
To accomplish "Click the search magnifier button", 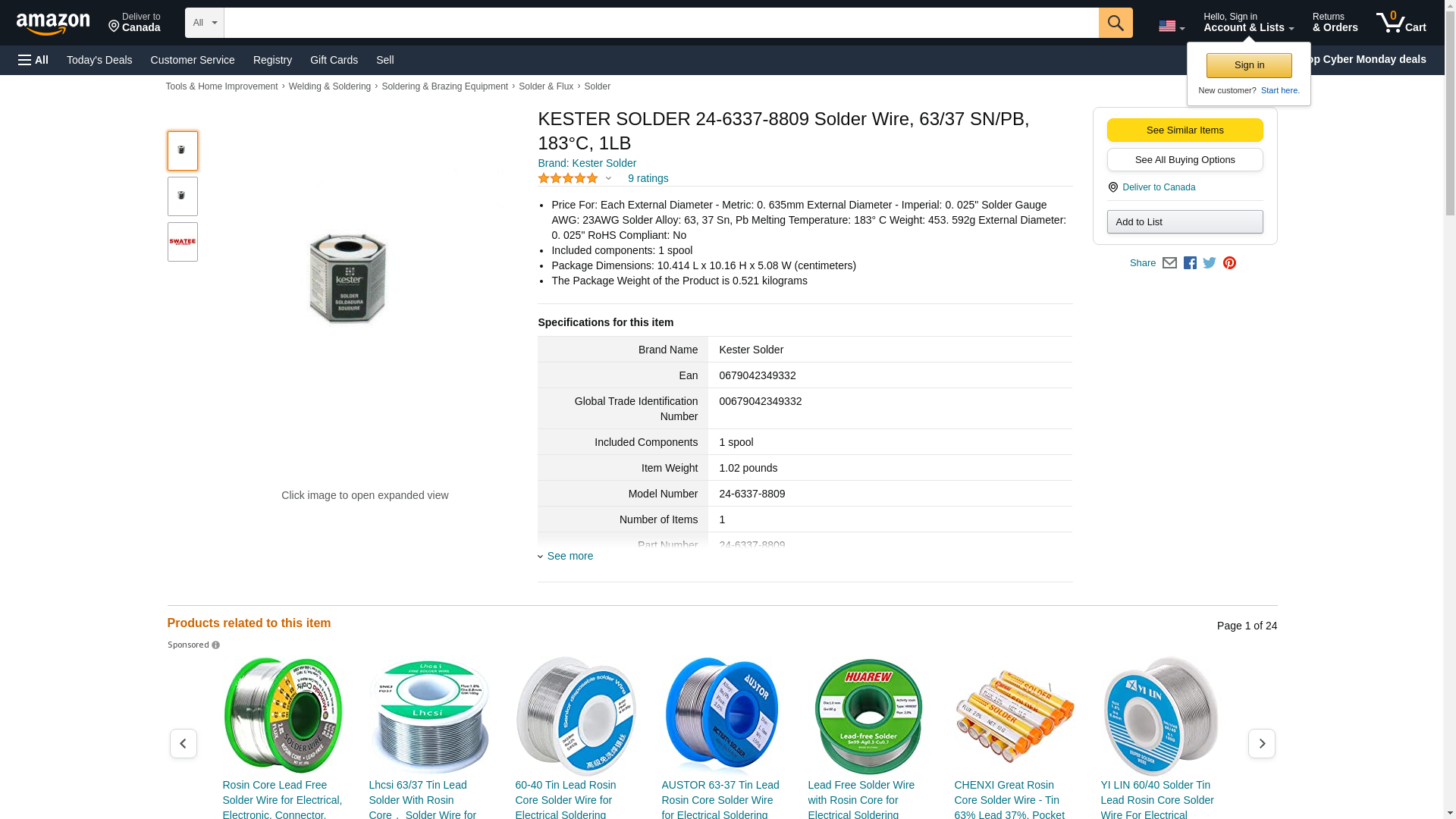I will [1115, 23].
